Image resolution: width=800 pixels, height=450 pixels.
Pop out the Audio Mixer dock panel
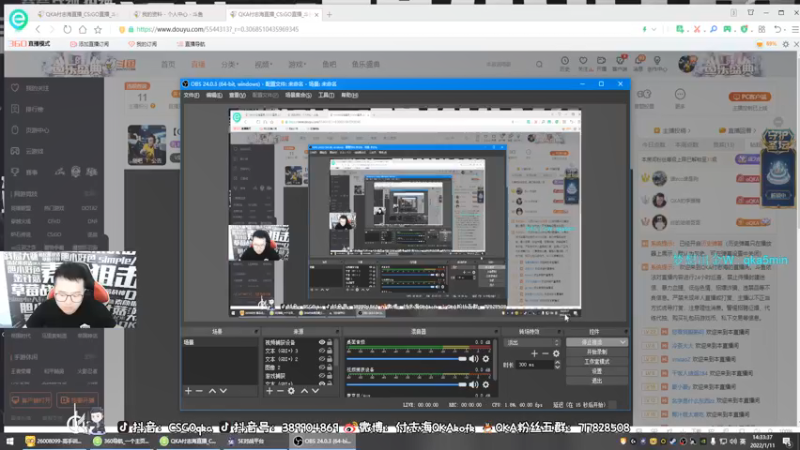[x=495, y=332]
